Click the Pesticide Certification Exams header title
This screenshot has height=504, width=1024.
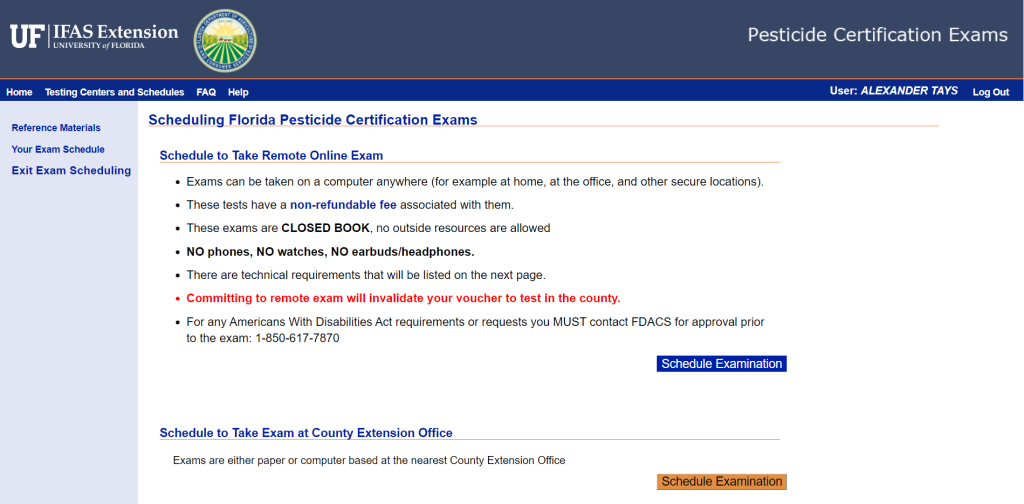tap(877, 35)
